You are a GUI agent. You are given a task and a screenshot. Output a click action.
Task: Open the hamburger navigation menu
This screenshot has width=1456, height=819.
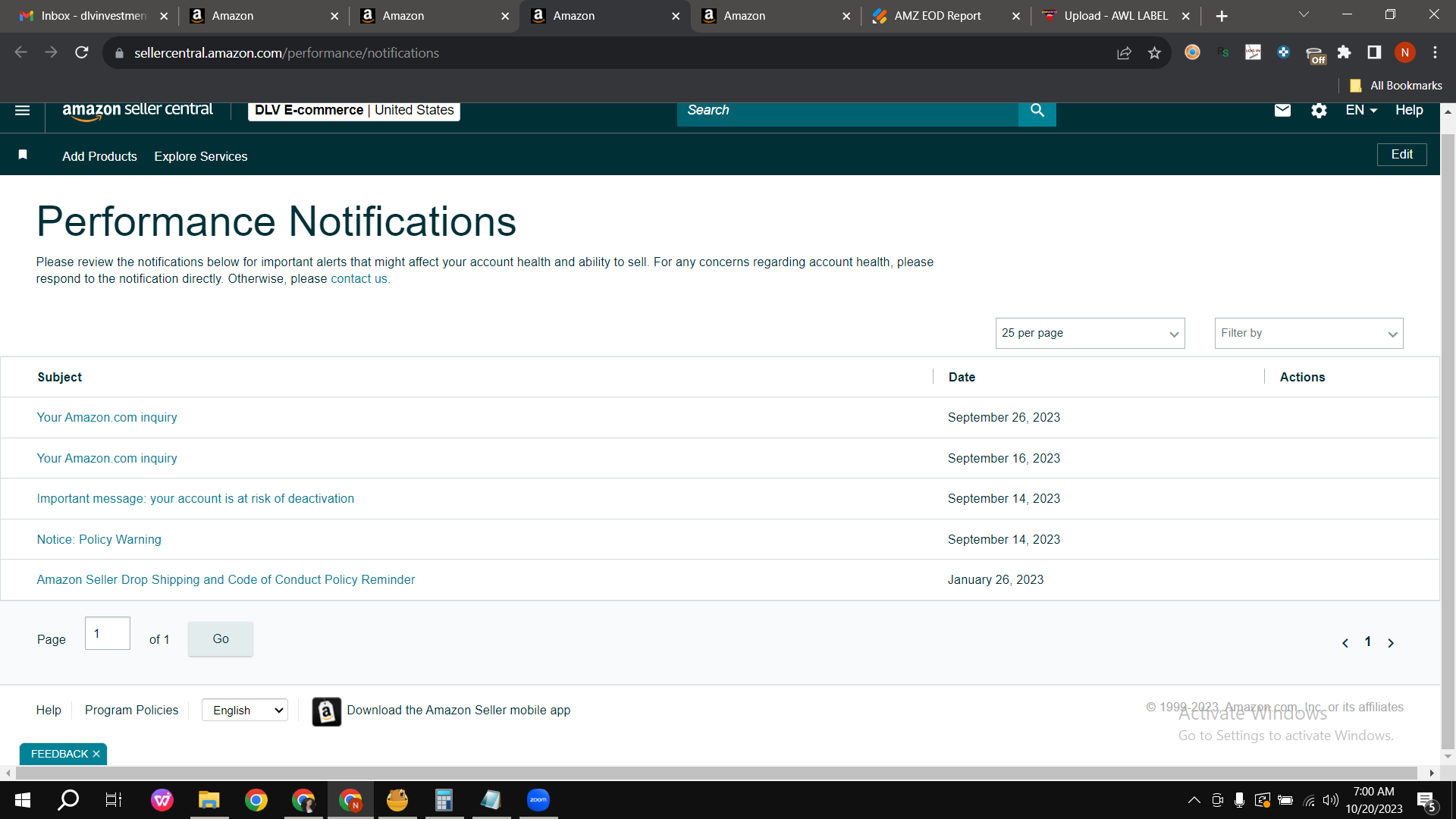(x=23, y=110)
